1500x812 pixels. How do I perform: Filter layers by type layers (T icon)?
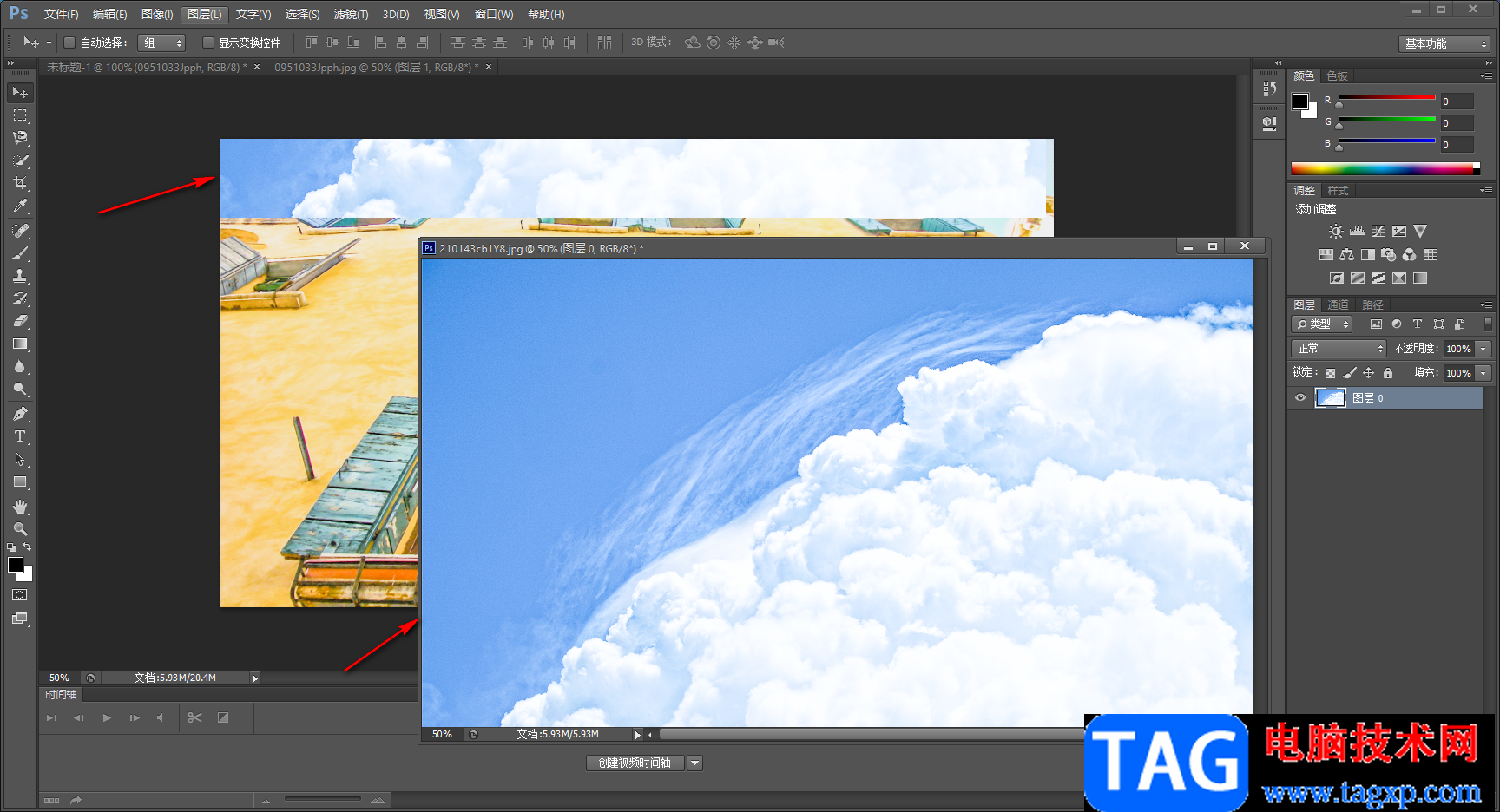(1418, 324)
